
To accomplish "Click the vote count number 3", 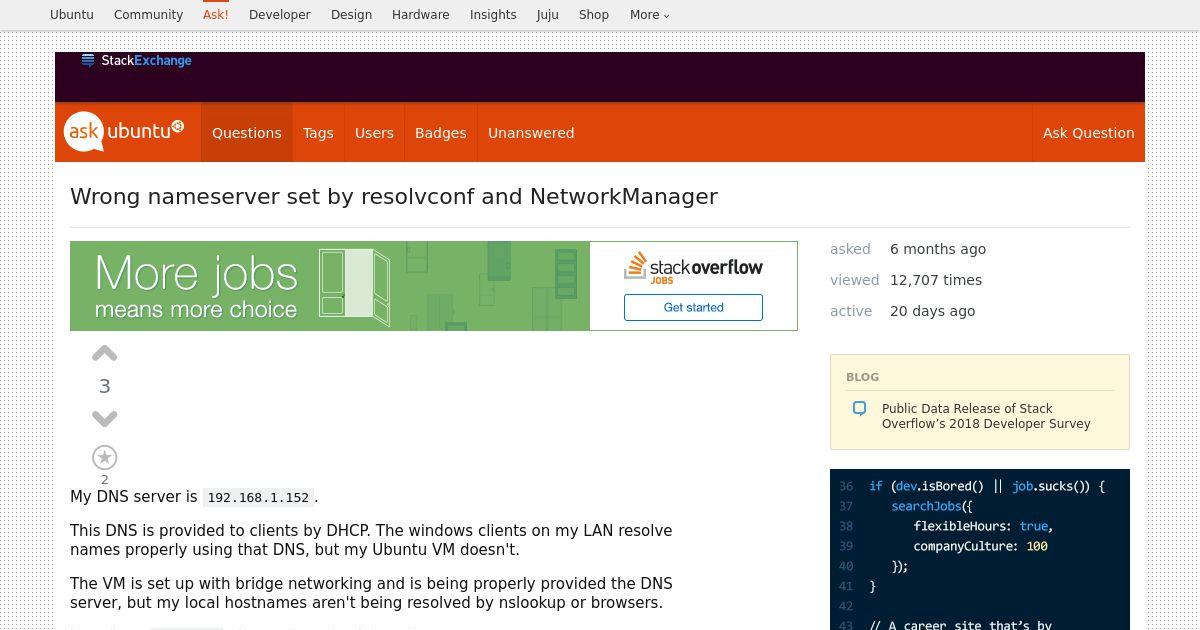I will [x=104, y=386].
